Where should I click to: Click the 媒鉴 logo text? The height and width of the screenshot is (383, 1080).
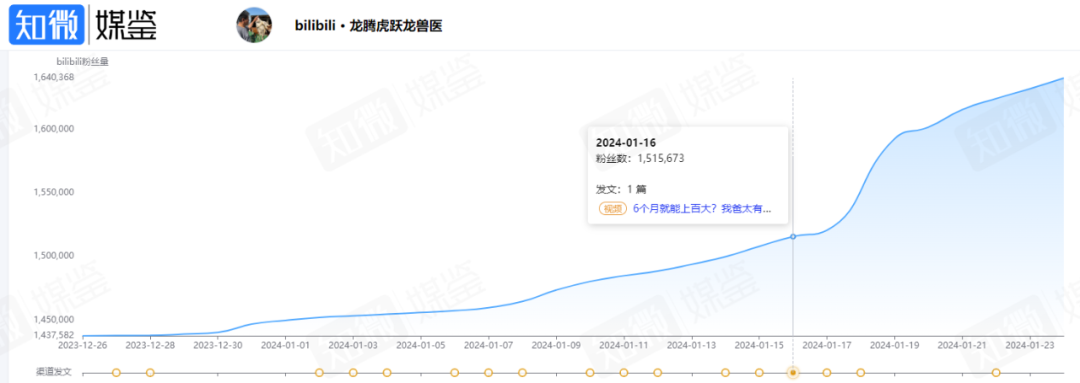(x=126, y=25)
